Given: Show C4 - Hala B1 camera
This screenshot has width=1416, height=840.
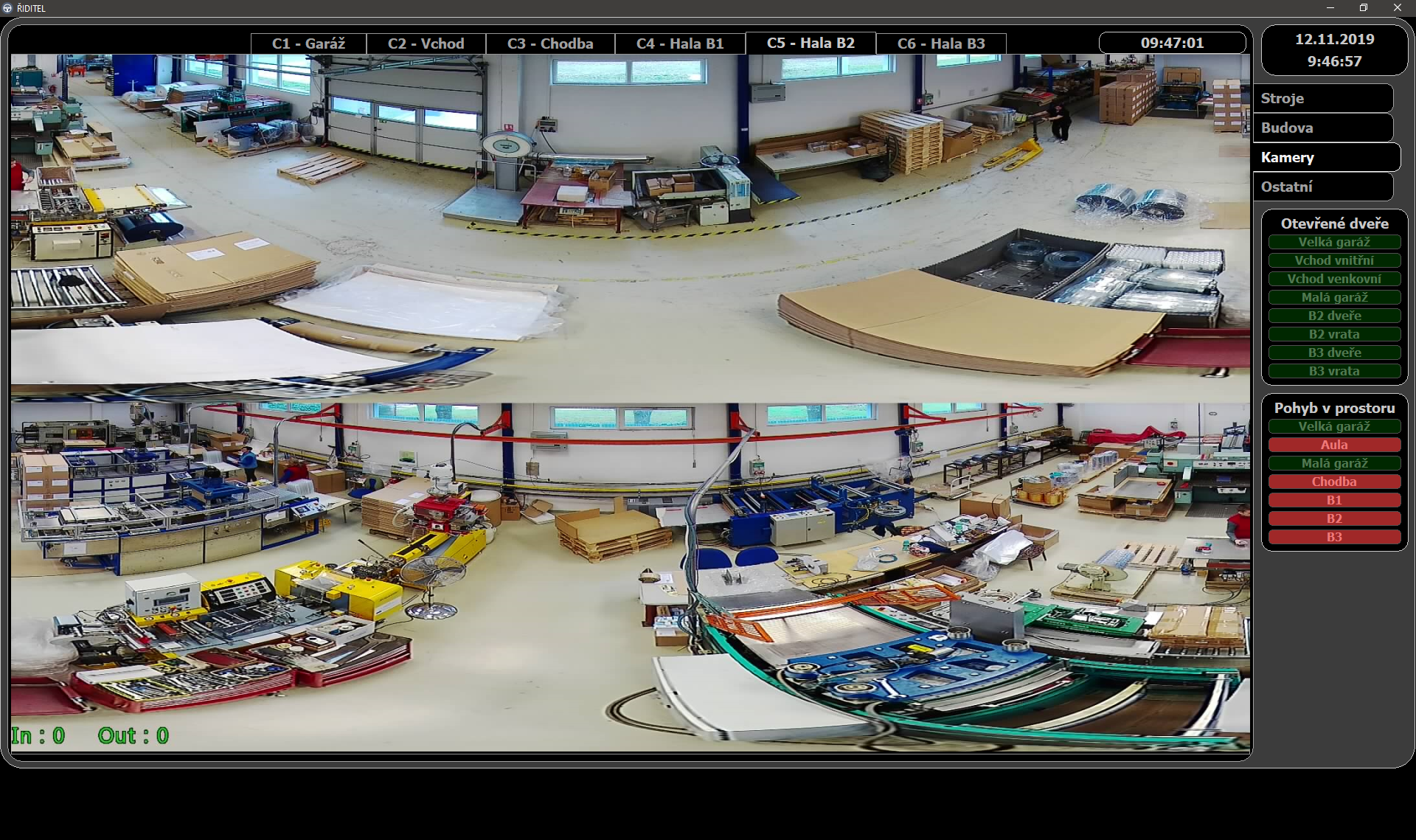Looking at the screenshot, I should [x=679, y=44].
